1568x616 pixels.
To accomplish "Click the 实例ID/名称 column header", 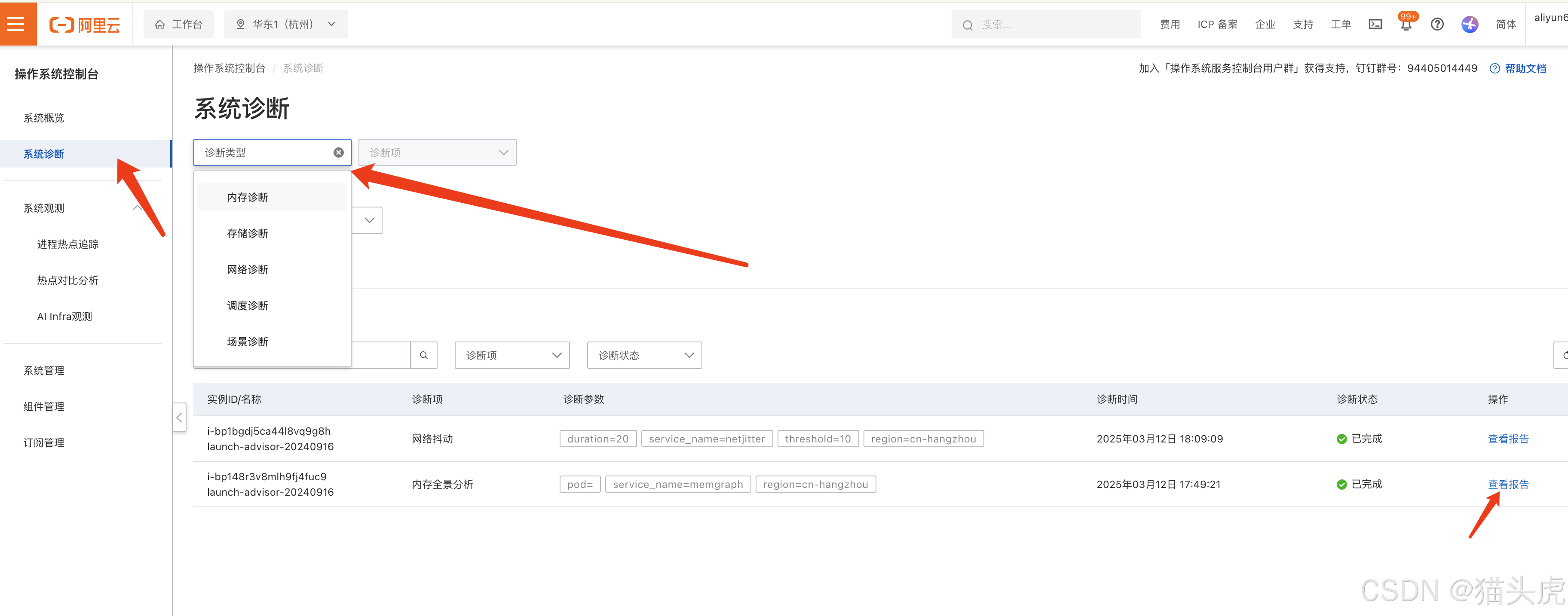I will click(234, 399).
